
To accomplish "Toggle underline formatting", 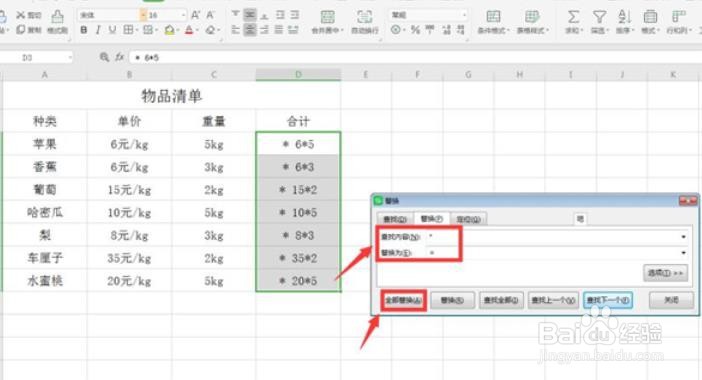I will (x=112, y=30).
